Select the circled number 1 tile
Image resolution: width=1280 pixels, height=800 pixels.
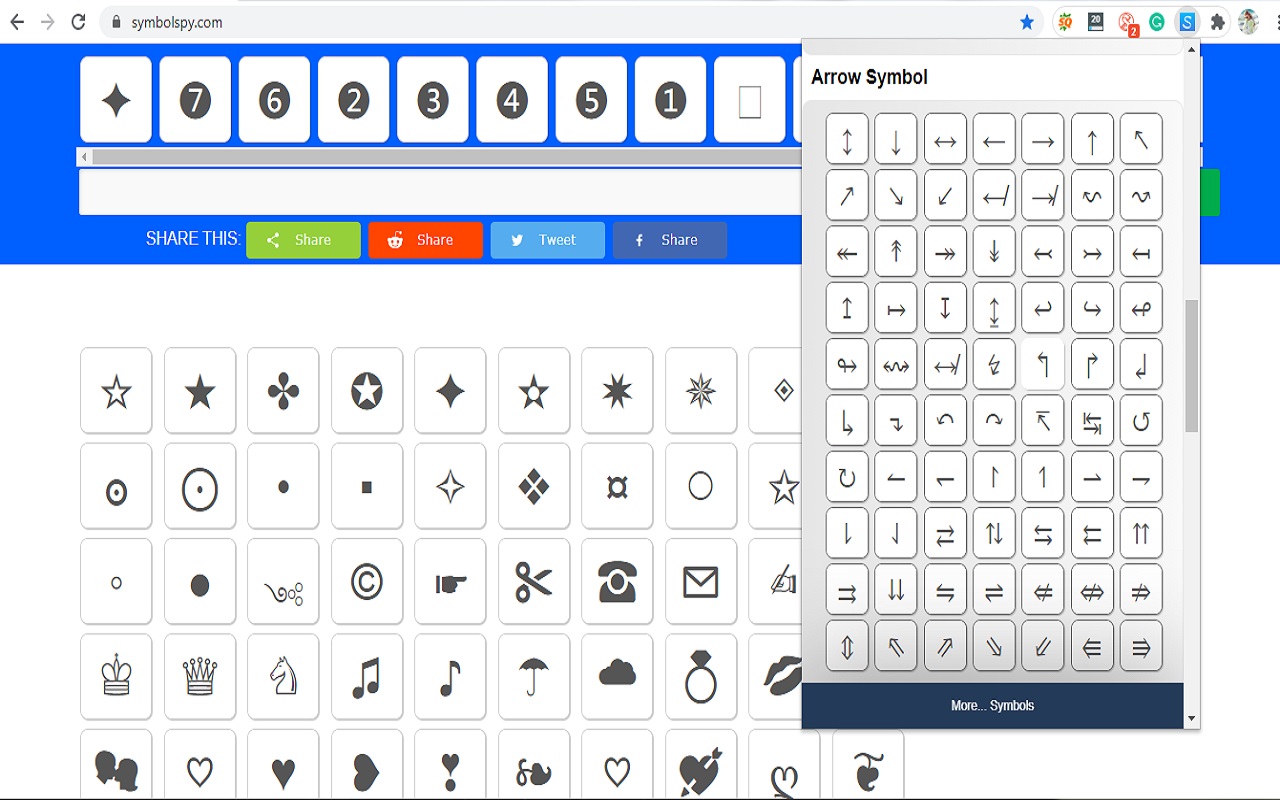click(x=671, y=100)
